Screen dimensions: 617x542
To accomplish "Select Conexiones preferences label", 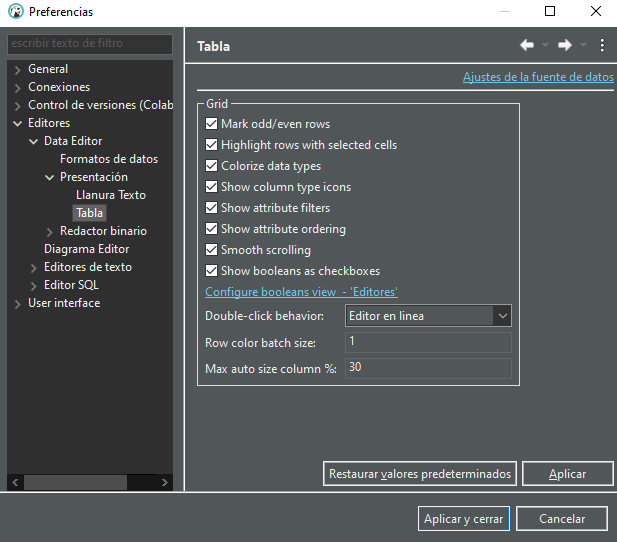I will pyautogui.click(x=59, y=87).
